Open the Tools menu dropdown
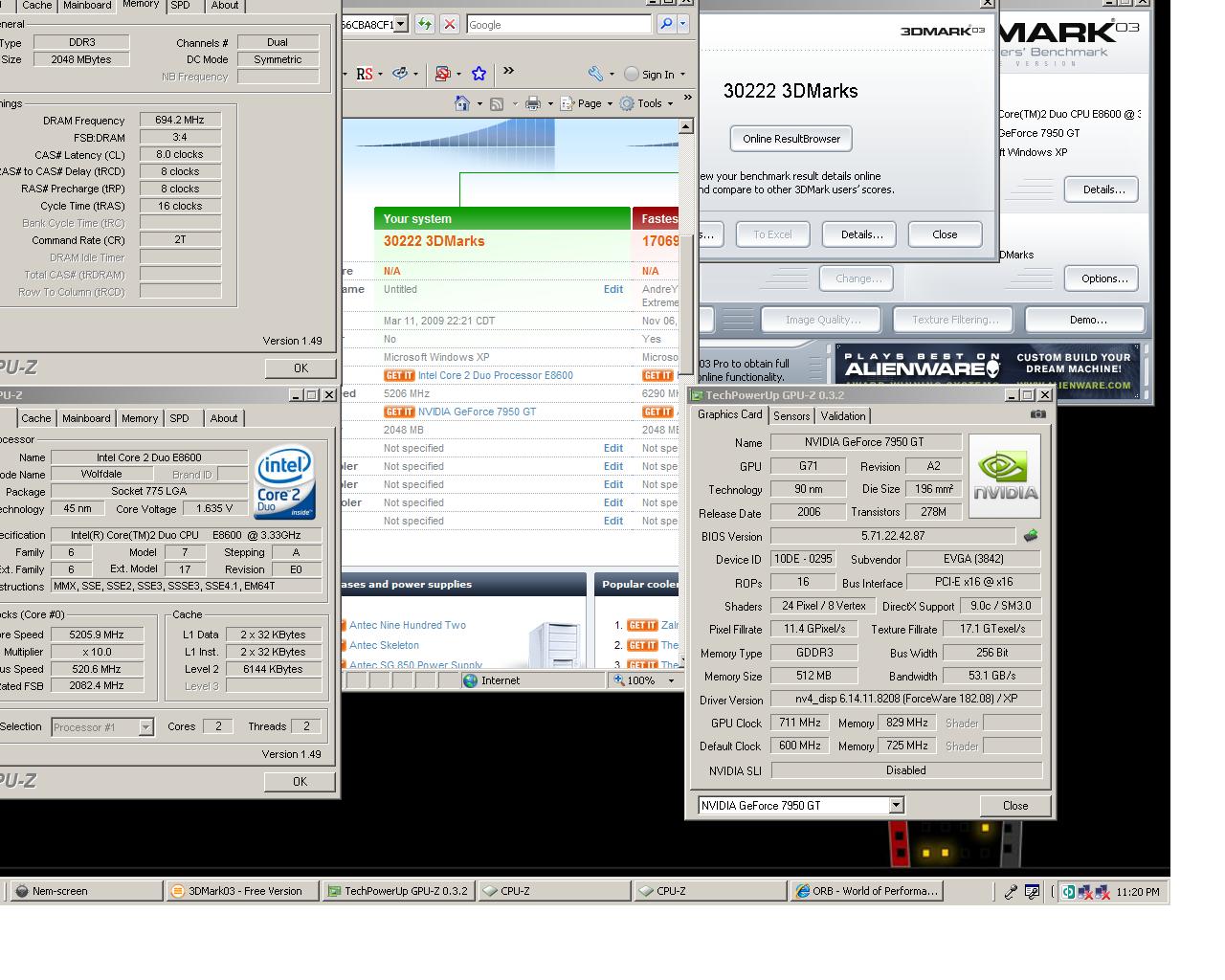Viewport: 1225px width, 980px height. (x=670, y=103)
